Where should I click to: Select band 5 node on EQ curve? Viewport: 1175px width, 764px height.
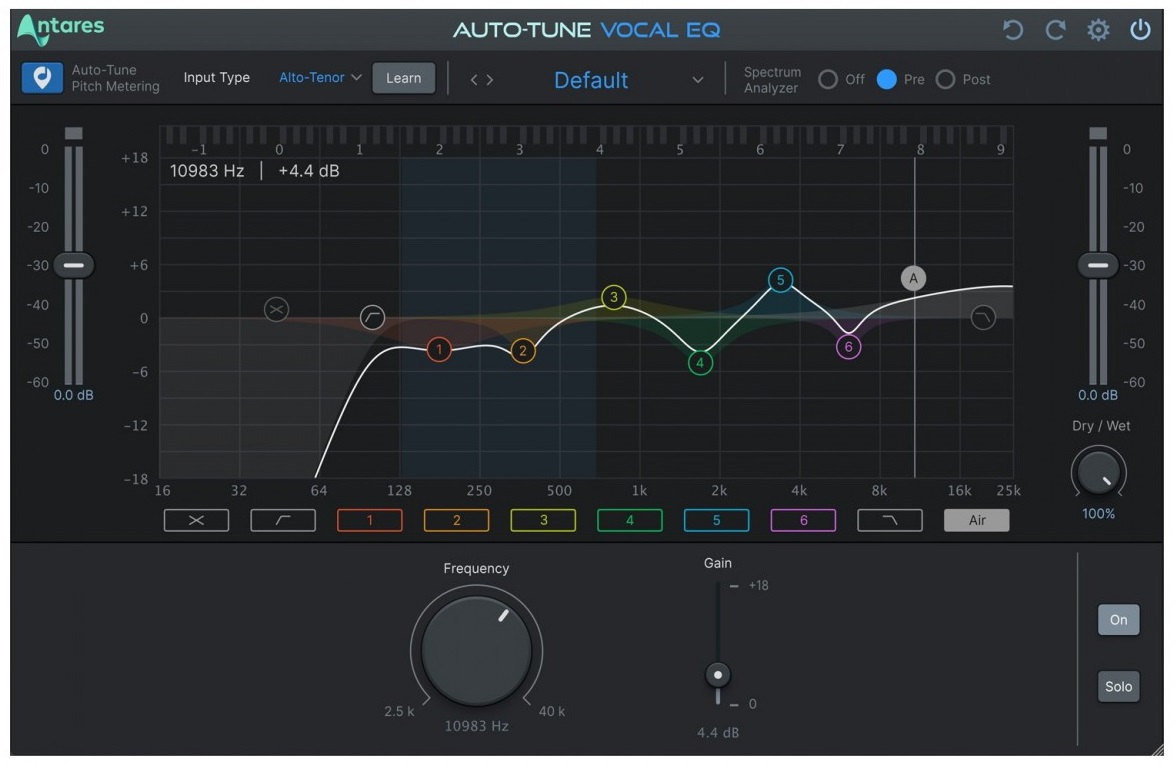(x=780, y=280)
